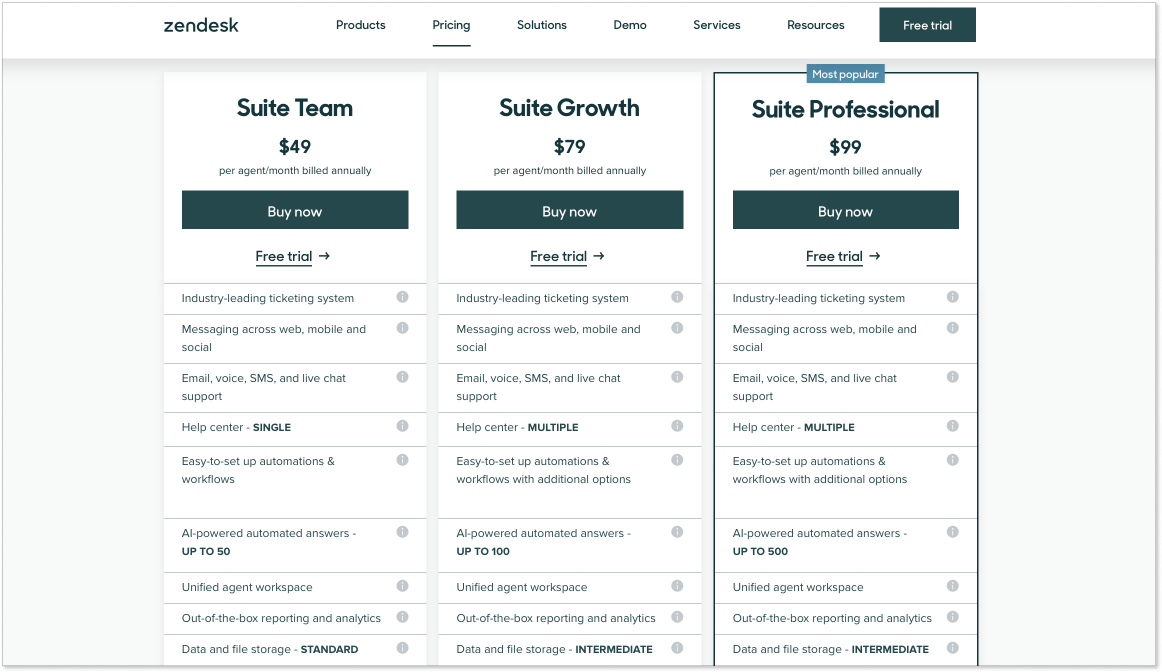This screenshot has width=1162, height=672.
Task: Show info for Suite Growth reporting and analytics
Action: [x=677, y=617]
